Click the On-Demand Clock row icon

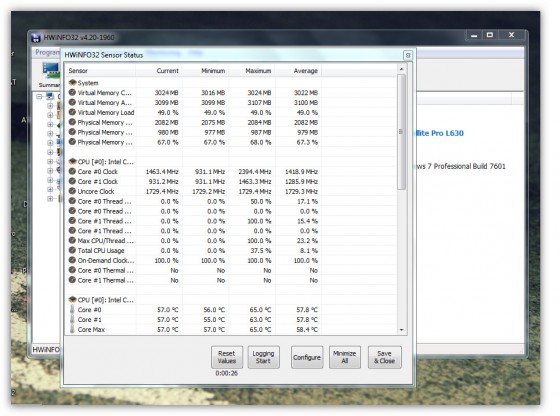point(72,260)
